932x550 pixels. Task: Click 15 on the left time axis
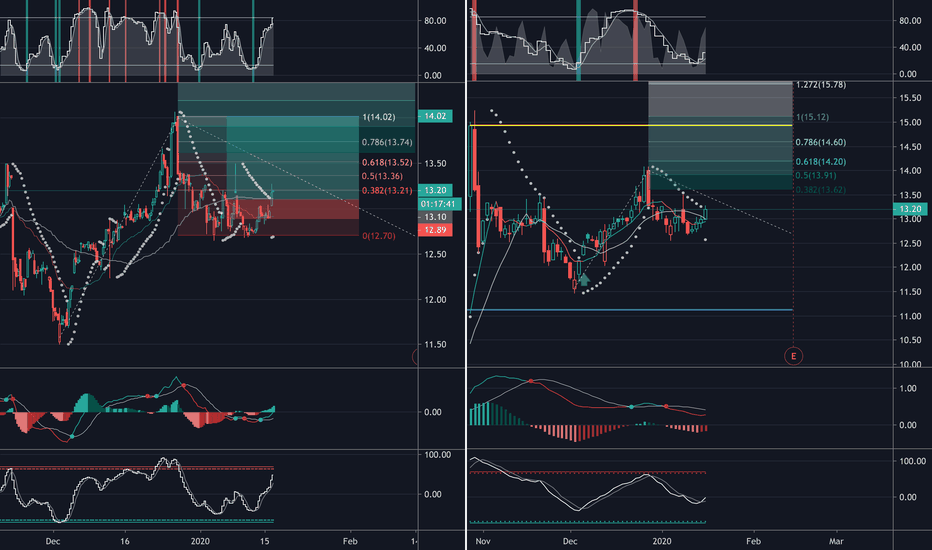coord(265,541)
